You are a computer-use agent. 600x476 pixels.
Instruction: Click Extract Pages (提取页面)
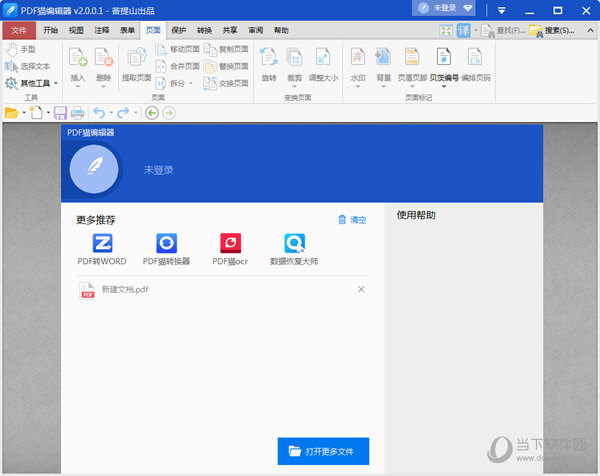(x=137, y=64)
